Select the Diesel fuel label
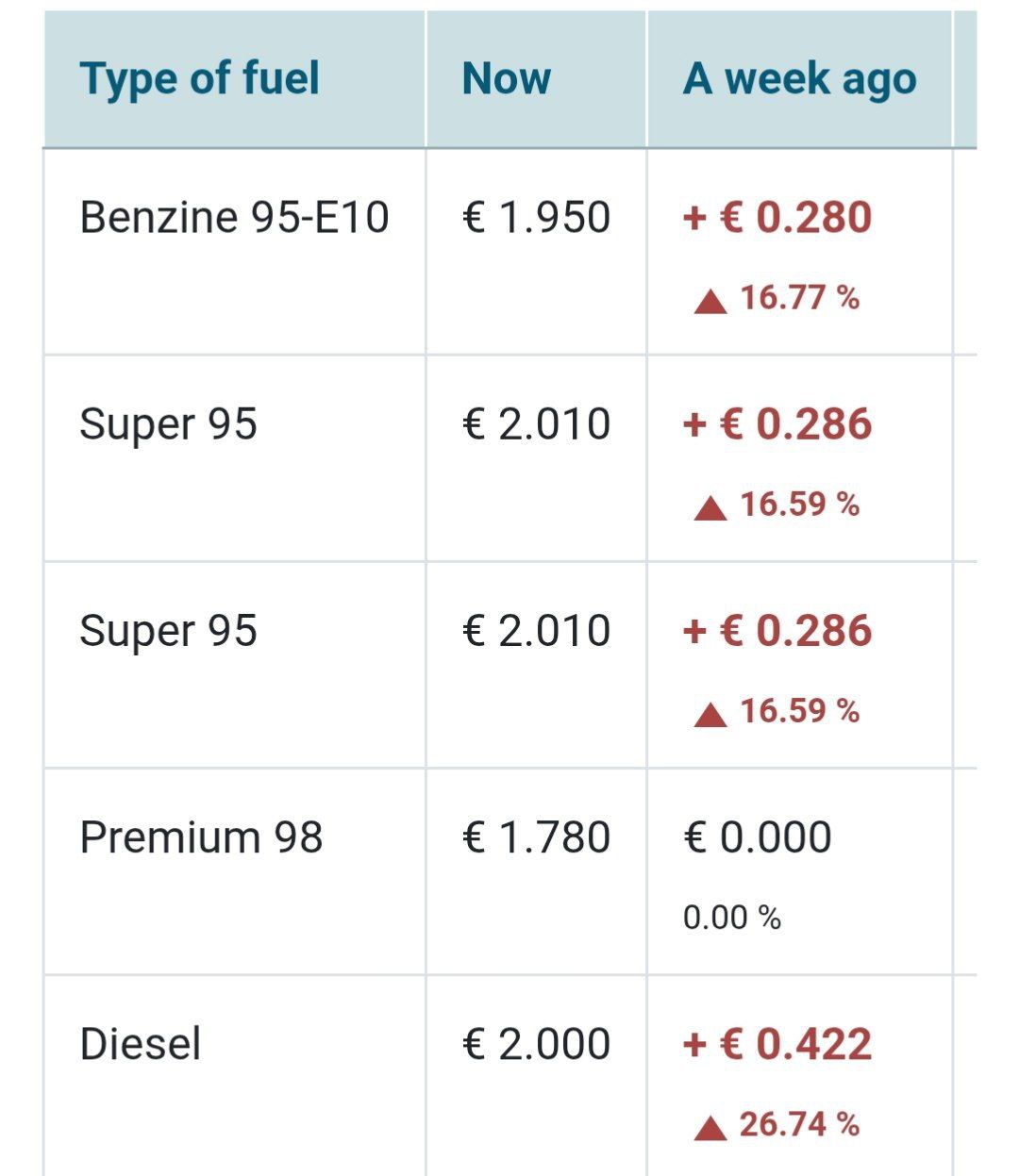The image size is (1019, 1176). pyautogui.click(x=141, y=1044)
